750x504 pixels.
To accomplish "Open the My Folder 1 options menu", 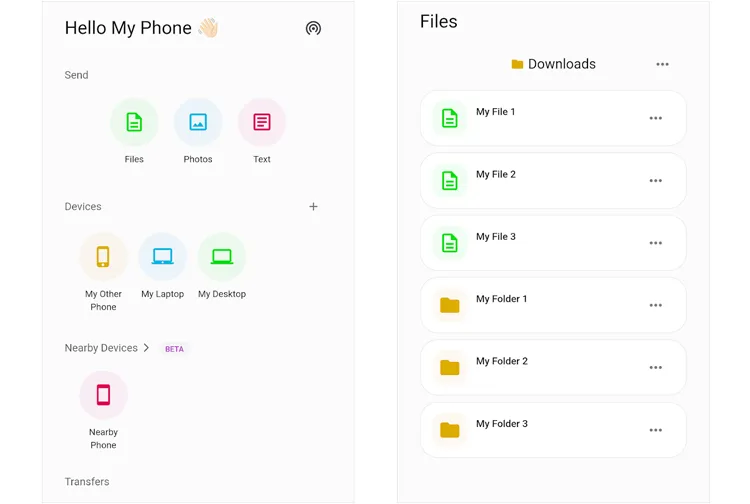I will 656,305.
